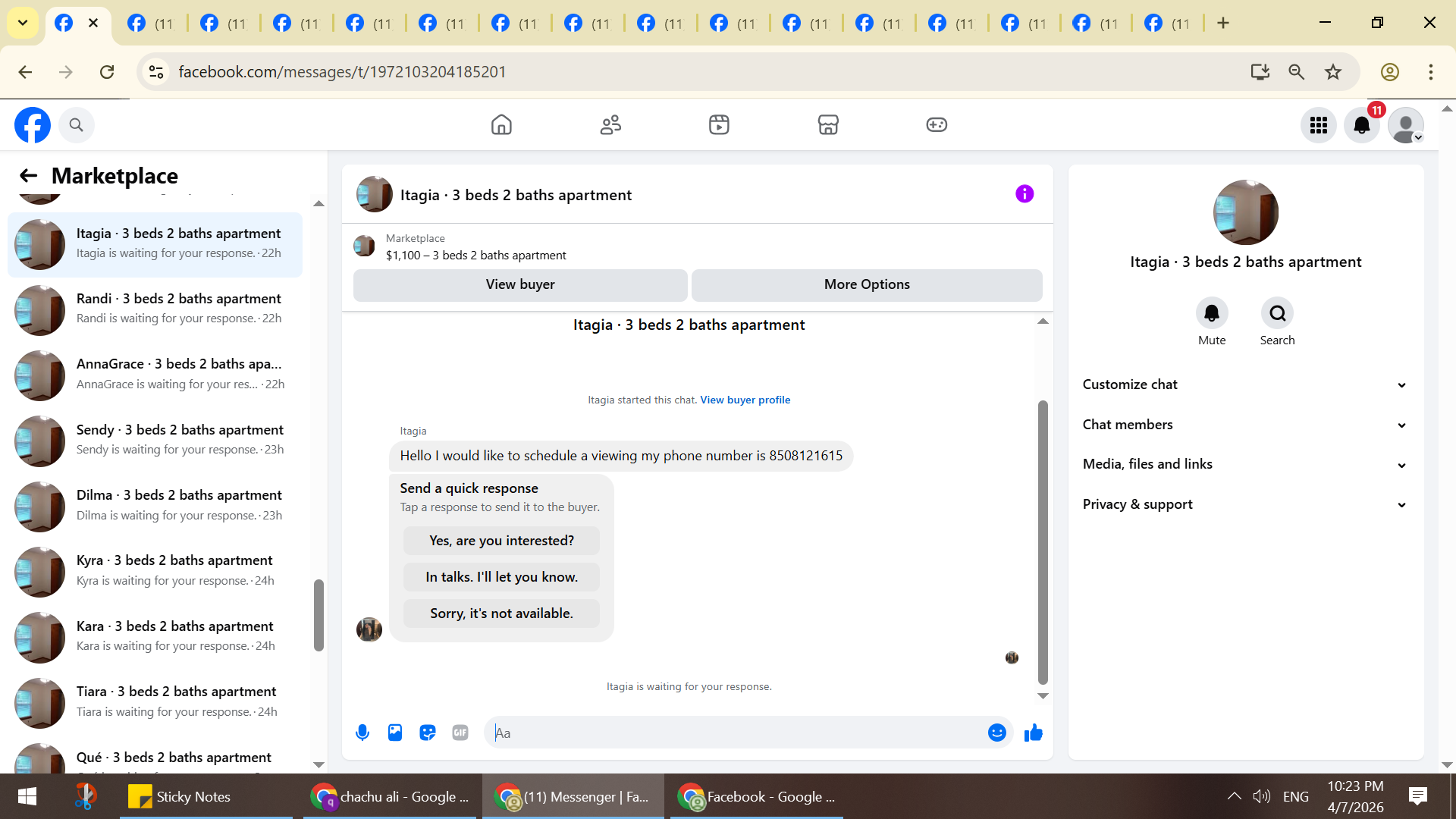The width and height of the screenshot is (1456, 819).
Task: Mute this conversation with bell icon
Action: coord(1212,313)
